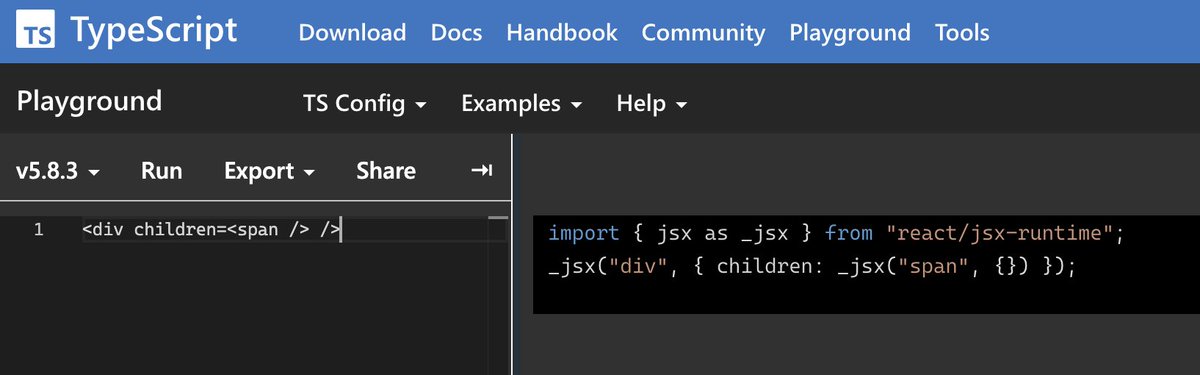This screenshot has width=1200, height=375.
Task: Place cursor in editor line with div children
Action: pos(212,230)
